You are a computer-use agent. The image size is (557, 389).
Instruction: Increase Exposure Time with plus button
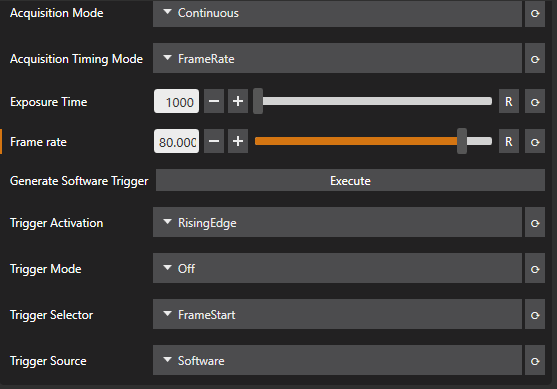coord(238,102)
